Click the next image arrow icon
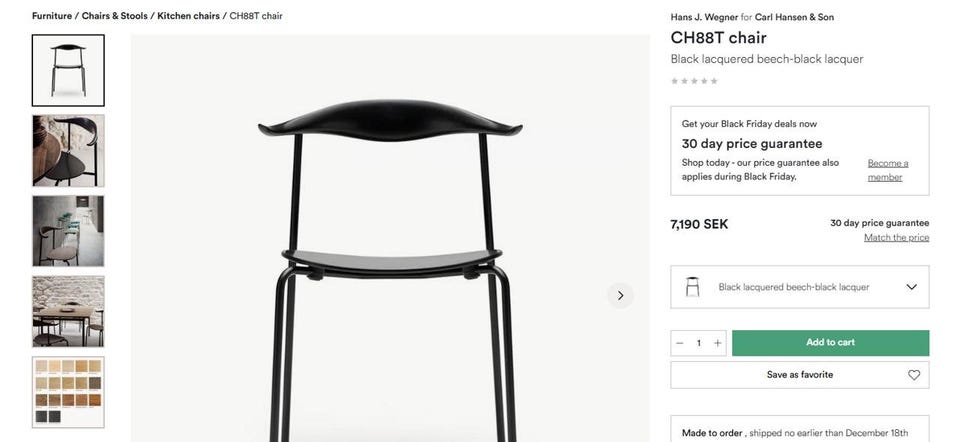The image size is (960, 442). coord(620,296)
